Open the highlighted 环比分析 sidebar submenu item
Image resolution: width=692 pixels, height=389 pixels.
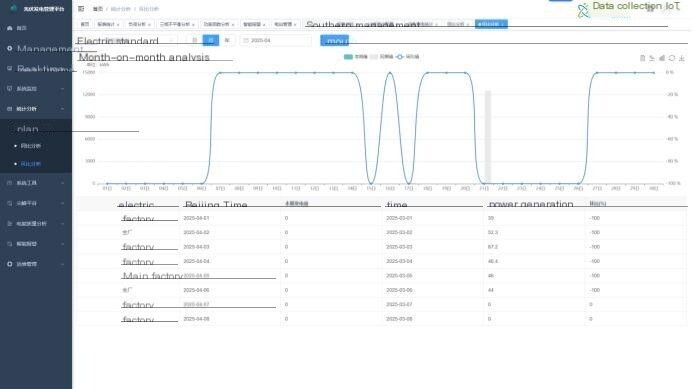click(31, 164)
